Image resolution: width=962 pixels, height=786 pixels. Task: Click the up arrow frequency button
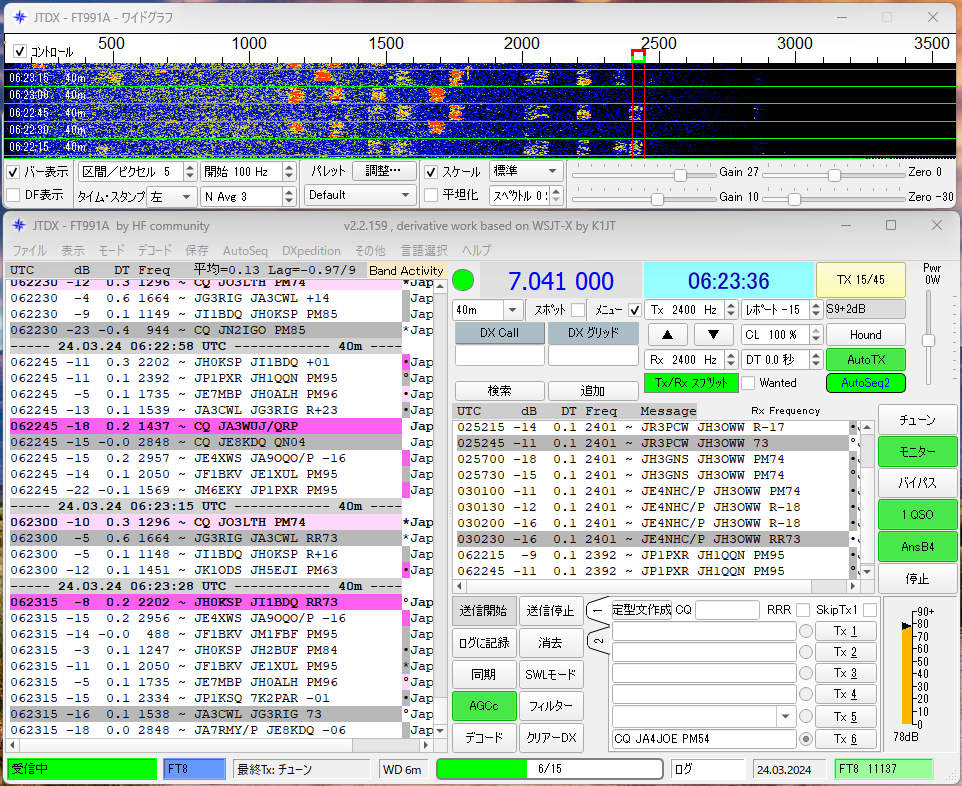click(667, 334)
